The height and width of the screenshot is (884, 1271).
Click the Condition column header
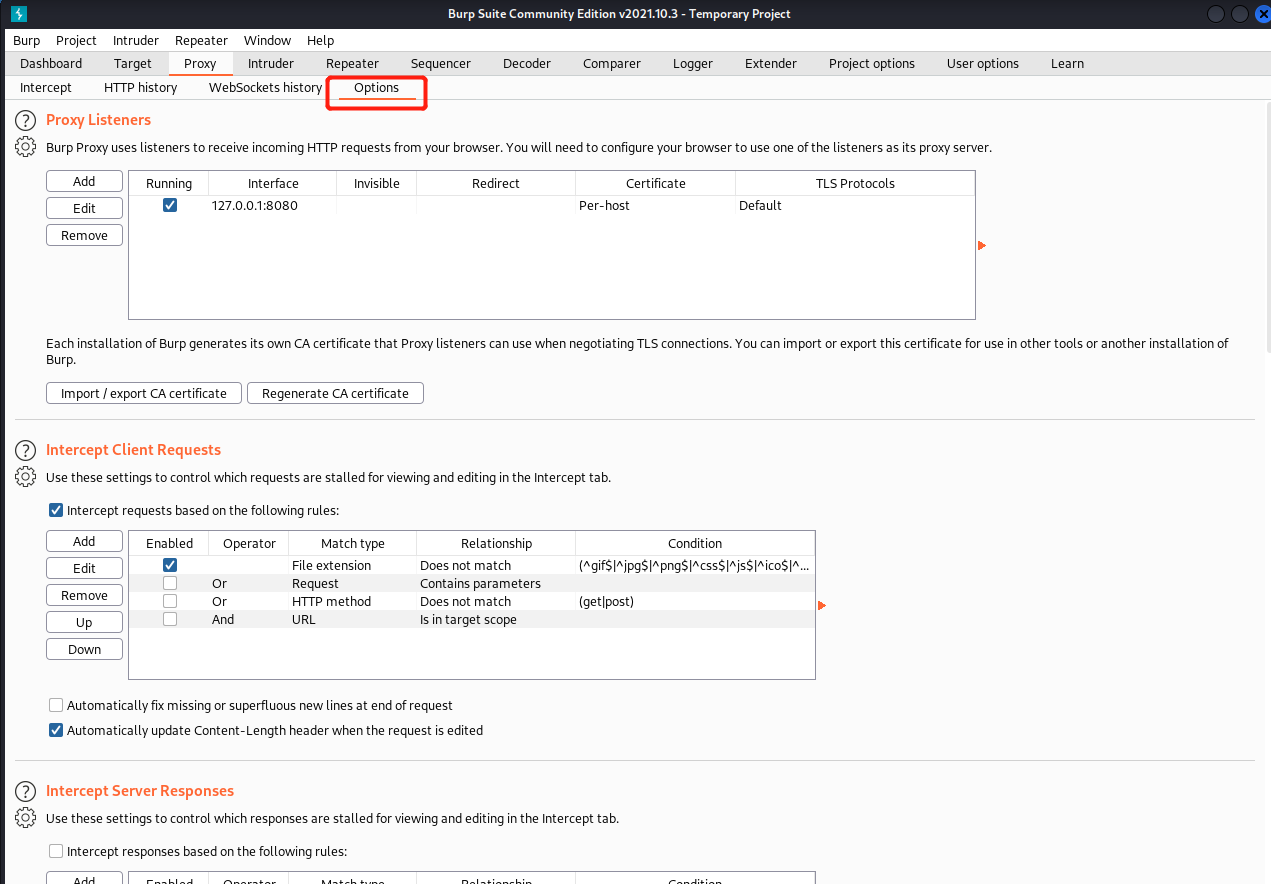point(695,543)
